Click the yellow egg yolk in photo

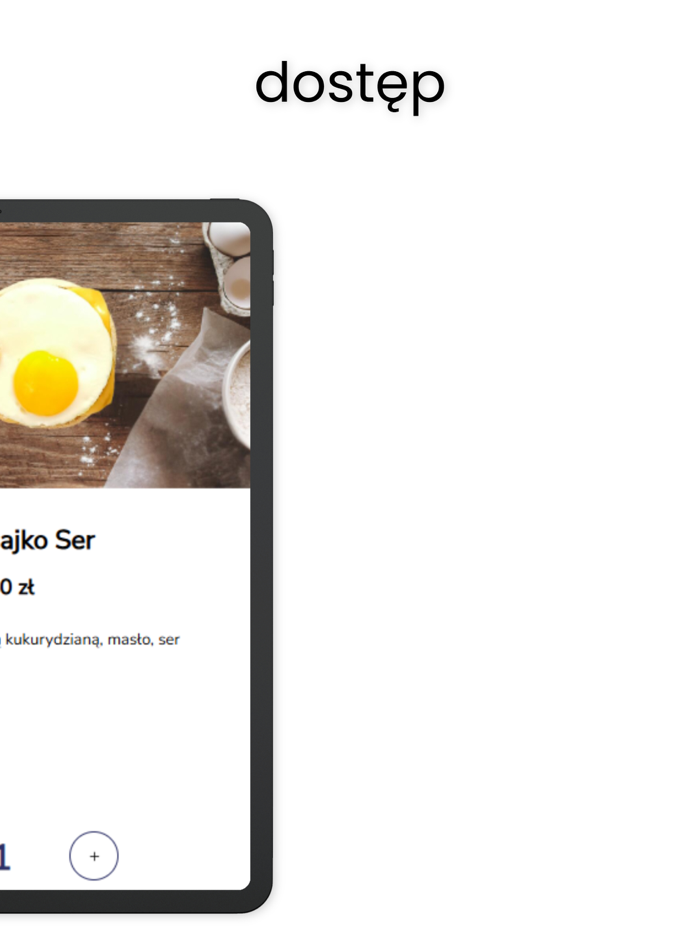point(46,383)
